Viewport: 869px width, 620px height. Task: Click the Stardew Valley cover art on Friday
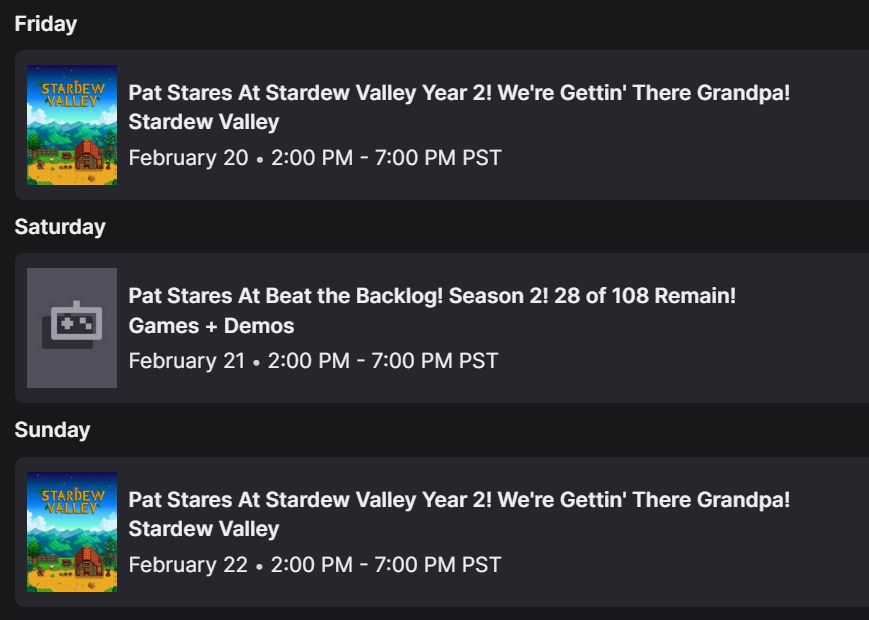72,125
